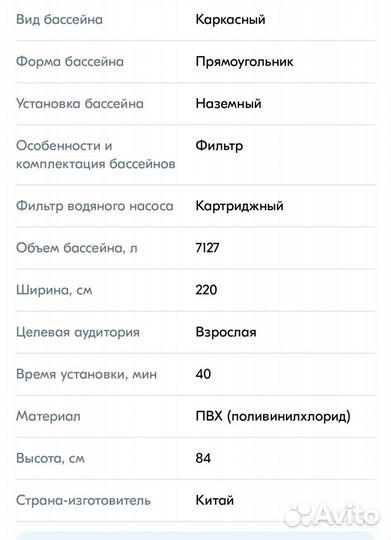Select the 'Картриджный' filter value
This screenshot has width=391, height=540.
239,206
